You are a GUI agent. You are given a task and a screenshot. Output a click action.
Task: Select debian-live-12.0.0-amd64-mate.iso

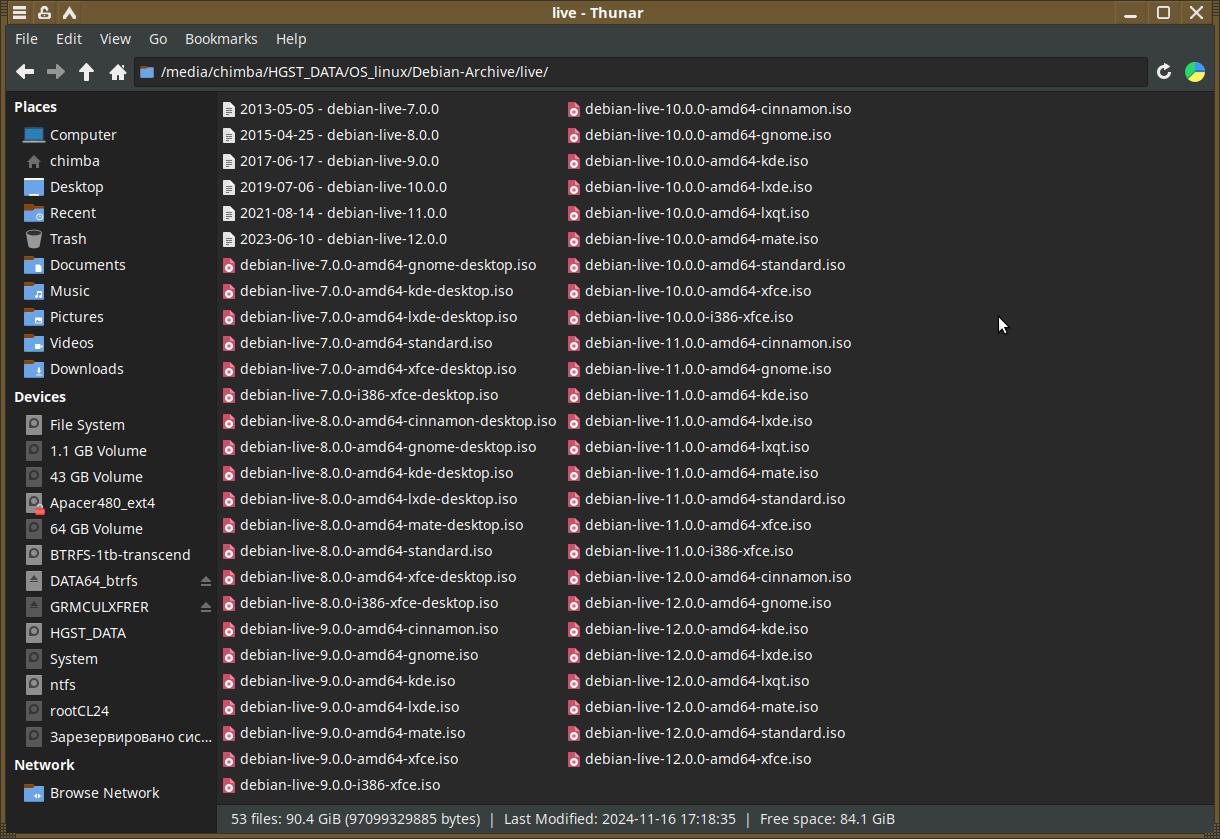tap(693, 707)
